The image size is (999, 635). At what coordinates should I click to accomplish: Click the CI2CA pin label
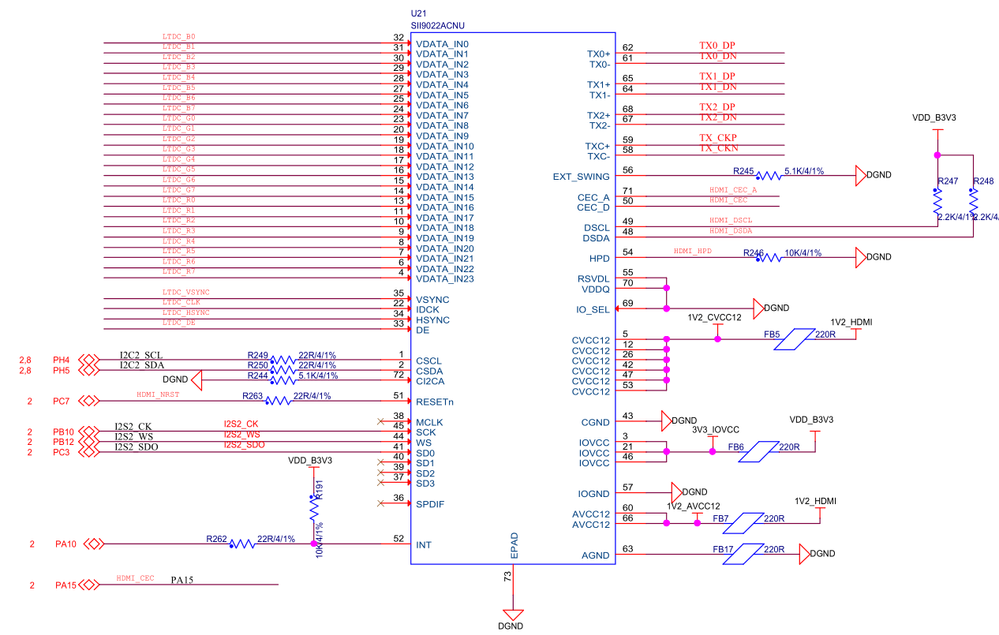click(430, 382)
